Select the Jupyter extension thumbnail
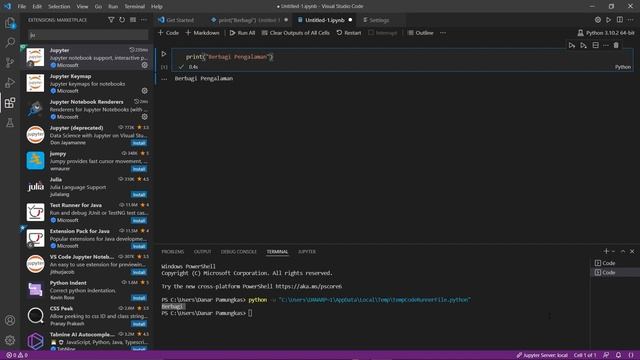This screenshot has width=640, height=360. 36,57
